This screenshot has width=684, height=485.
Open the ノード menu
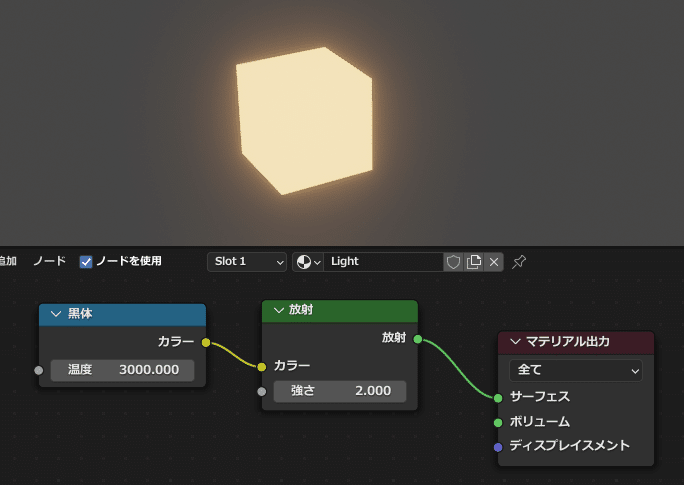tap(49, 261)
